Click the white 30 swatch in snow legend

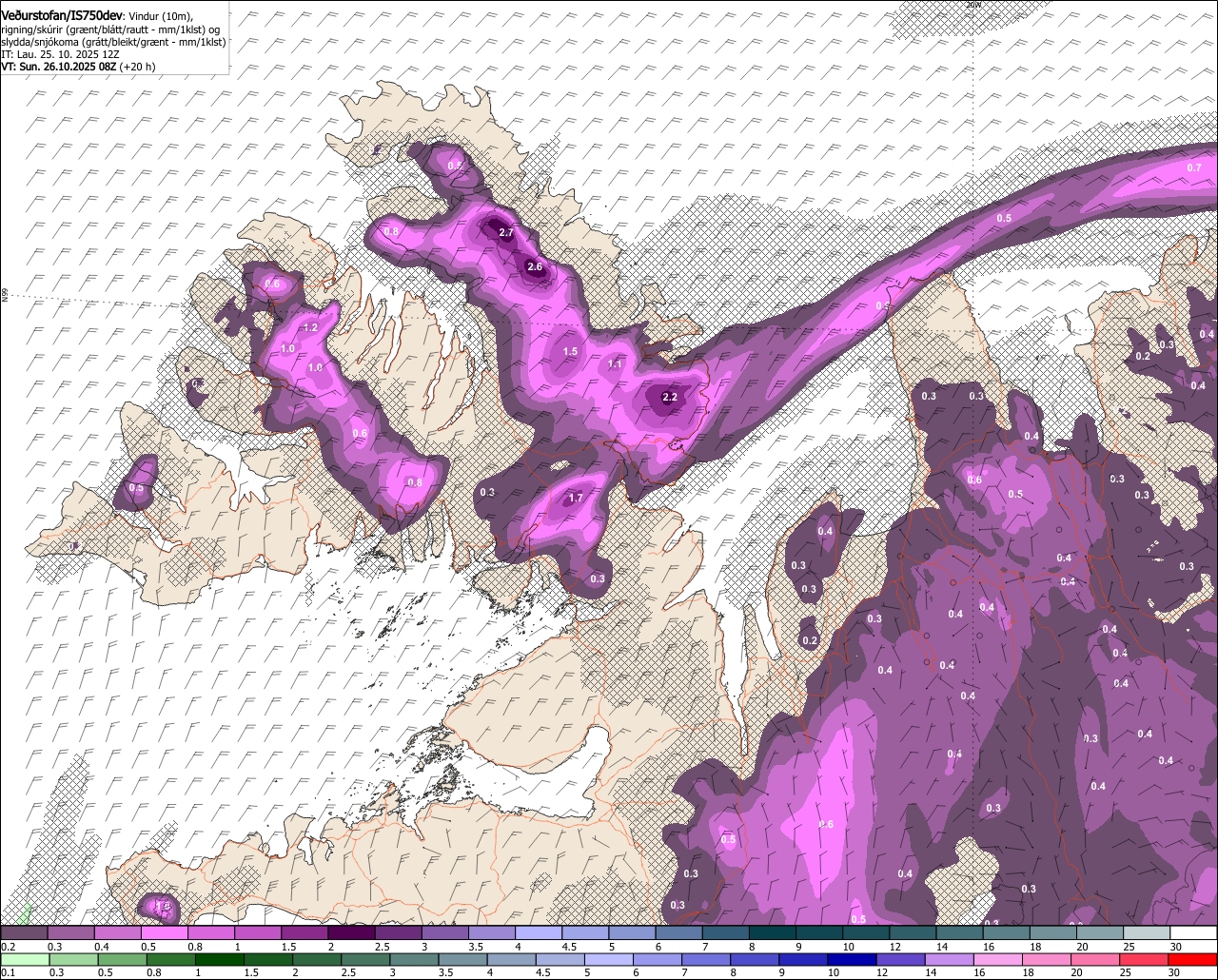point(1193,933)
